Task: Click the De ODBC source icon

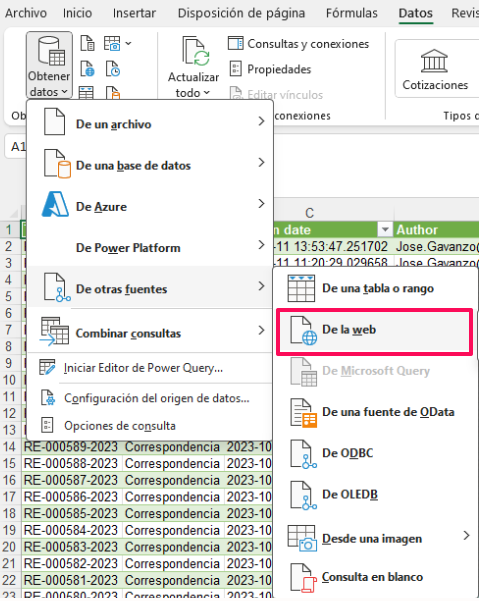Action: [303, 454]
